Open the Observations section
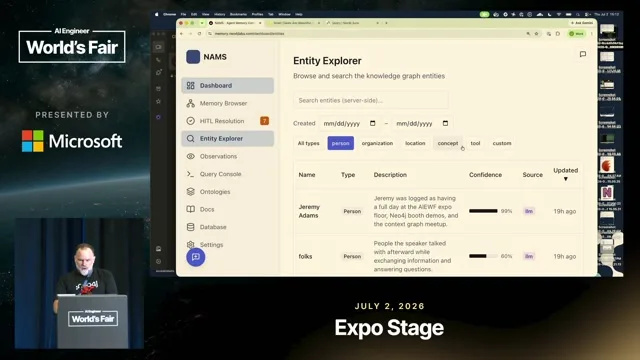 (x=227, y=156)
